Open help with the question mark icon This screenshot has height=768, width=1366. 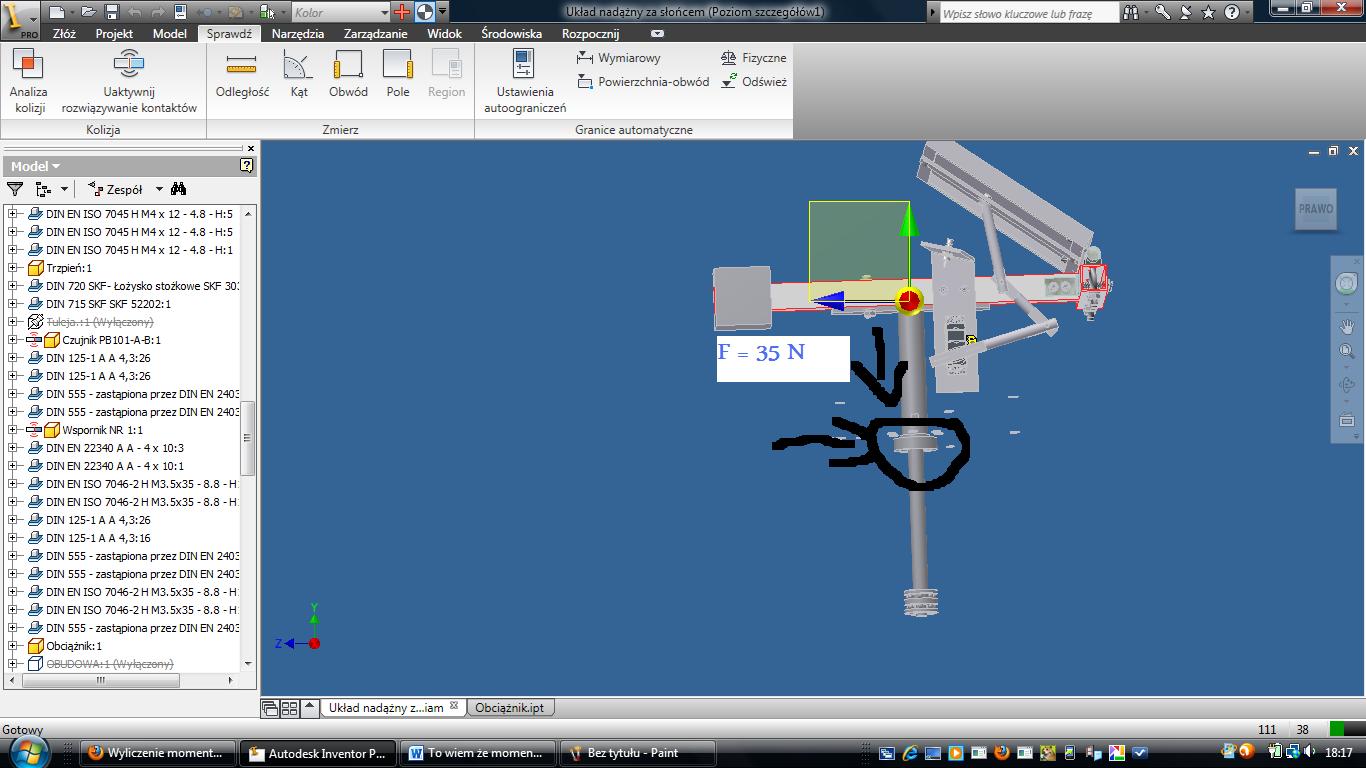tap(1232, 12)
